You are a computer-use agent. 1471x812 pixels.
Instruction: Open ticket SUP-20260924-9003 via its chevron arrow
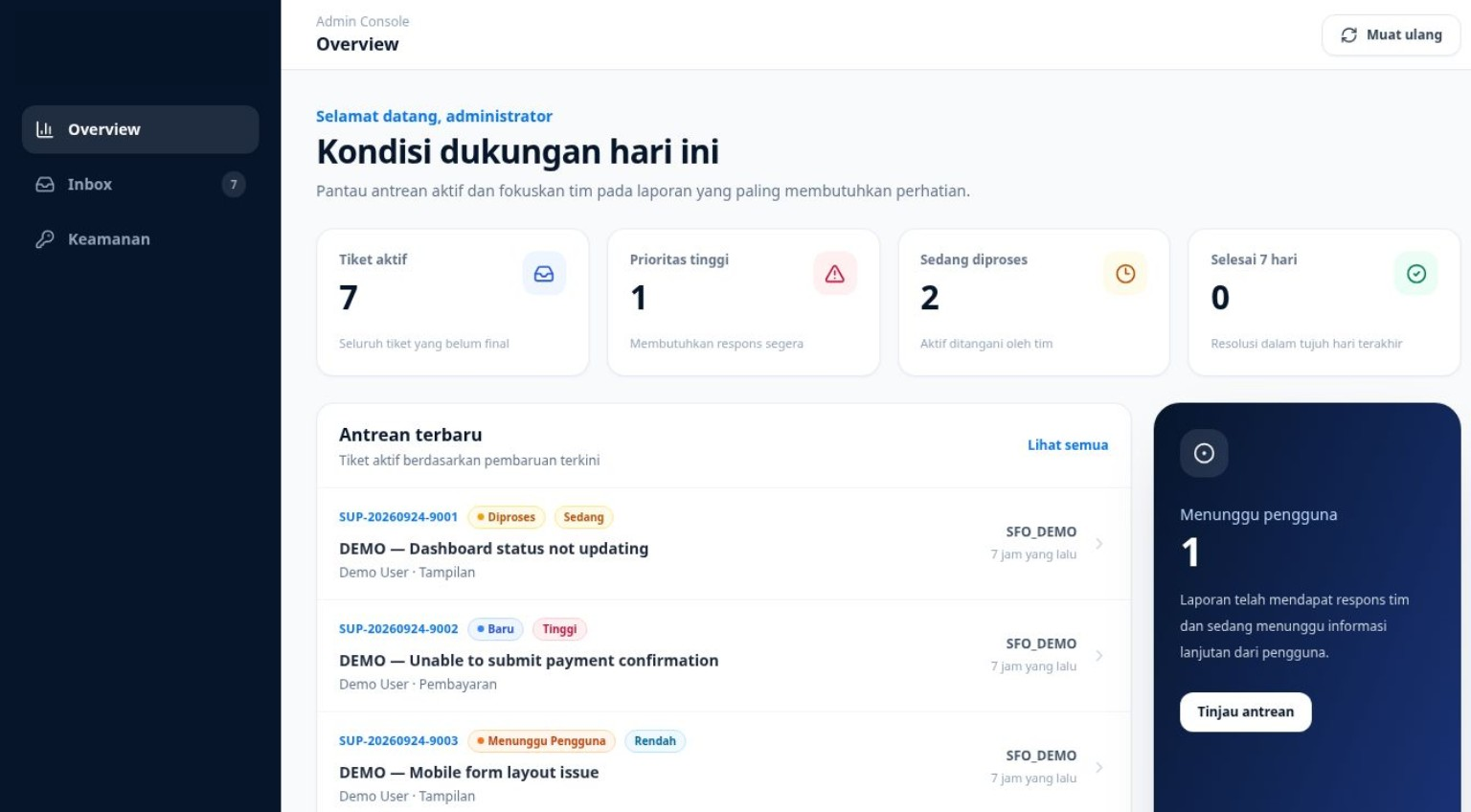[x=1098, y=768]
